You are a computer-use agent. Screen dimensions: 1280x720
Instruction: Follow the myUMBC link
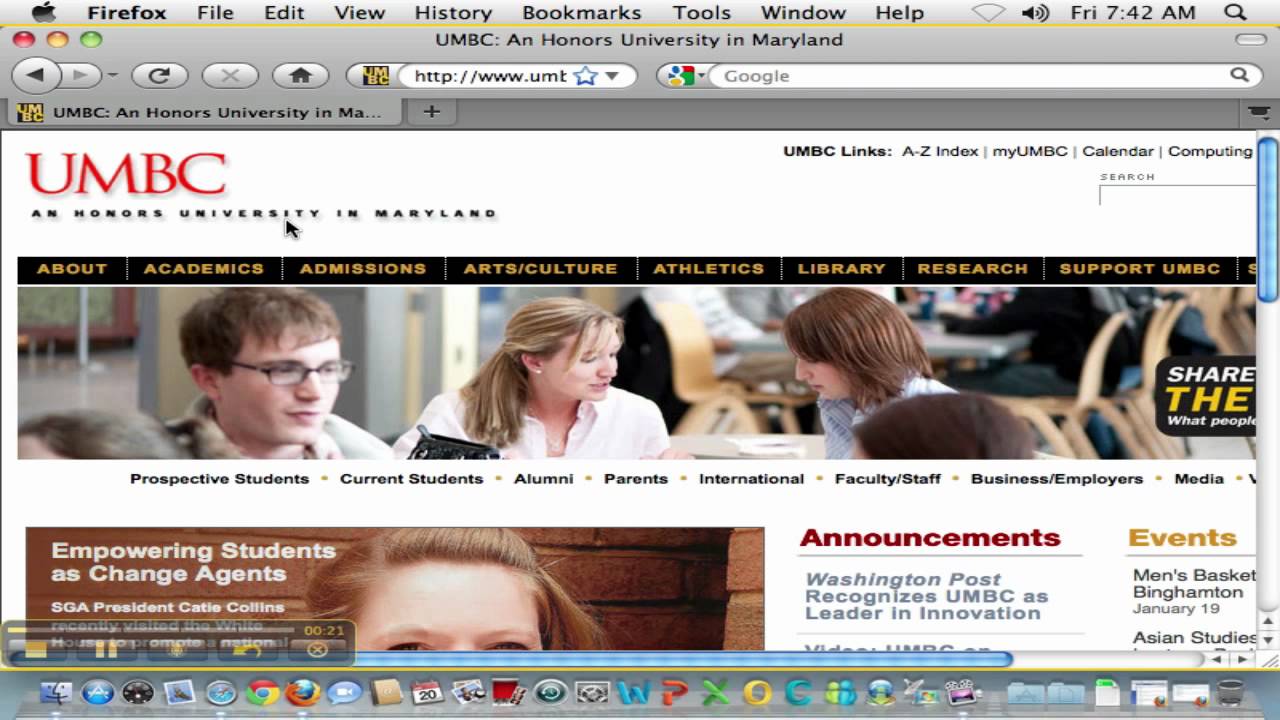click(1030, 151)
